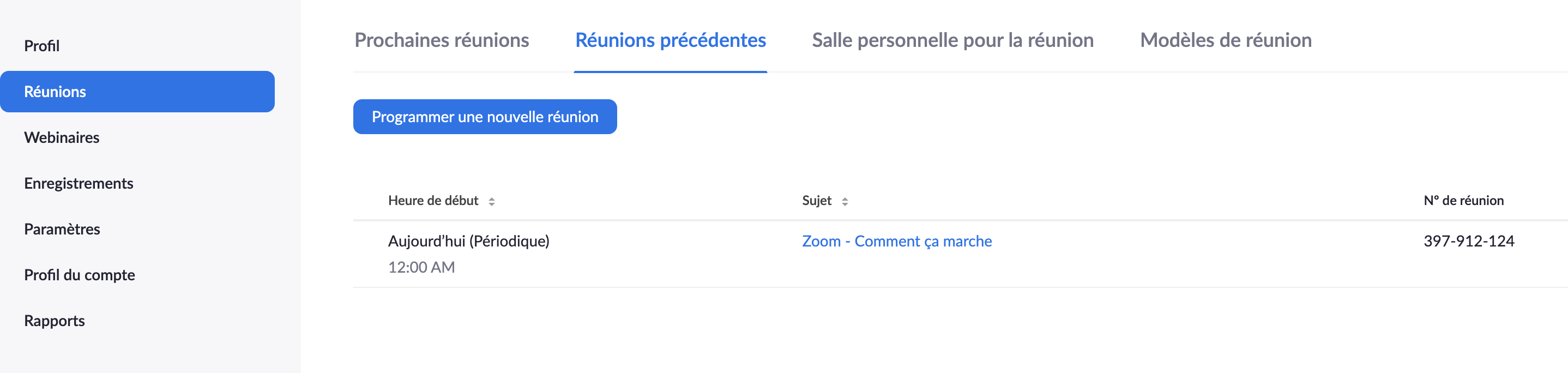The width and height of the screenshot is (1568, 373).
Task: Click meeting number 397-912-124
Action: [x=1468, y=241]
